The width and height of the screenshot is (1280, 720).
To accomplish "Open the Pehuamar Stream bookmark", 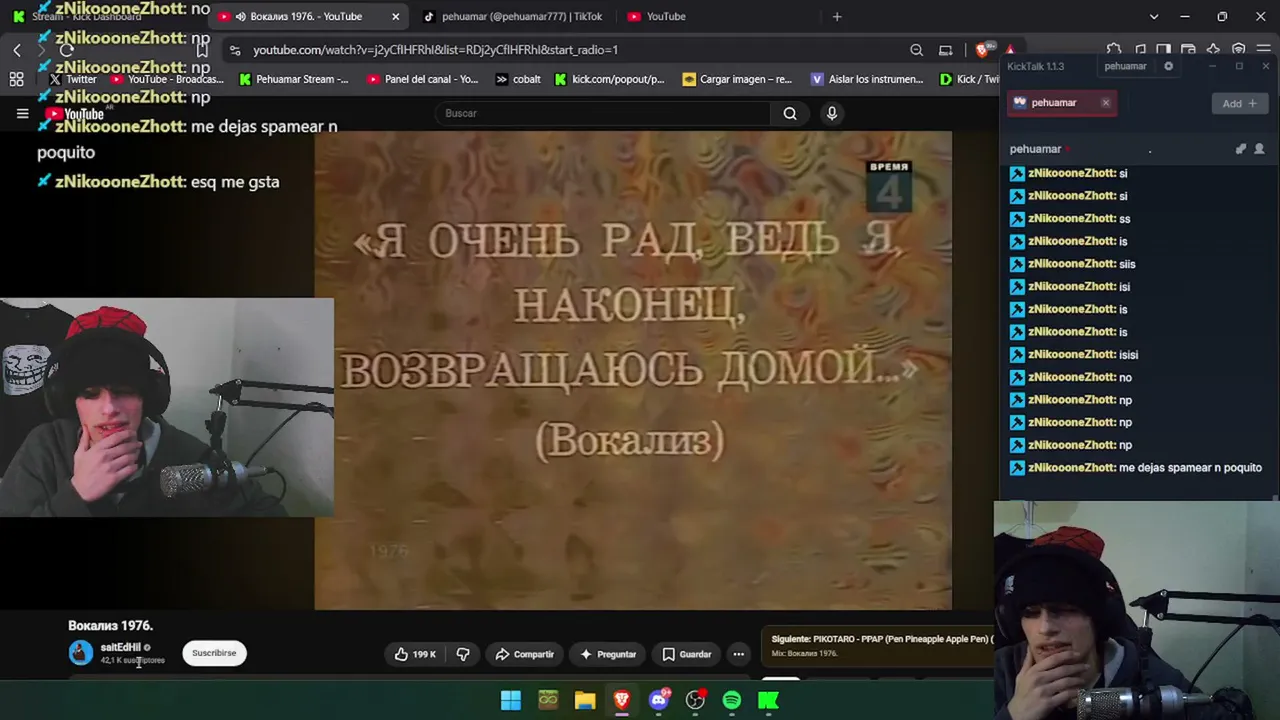I will [x=294, y=79].
